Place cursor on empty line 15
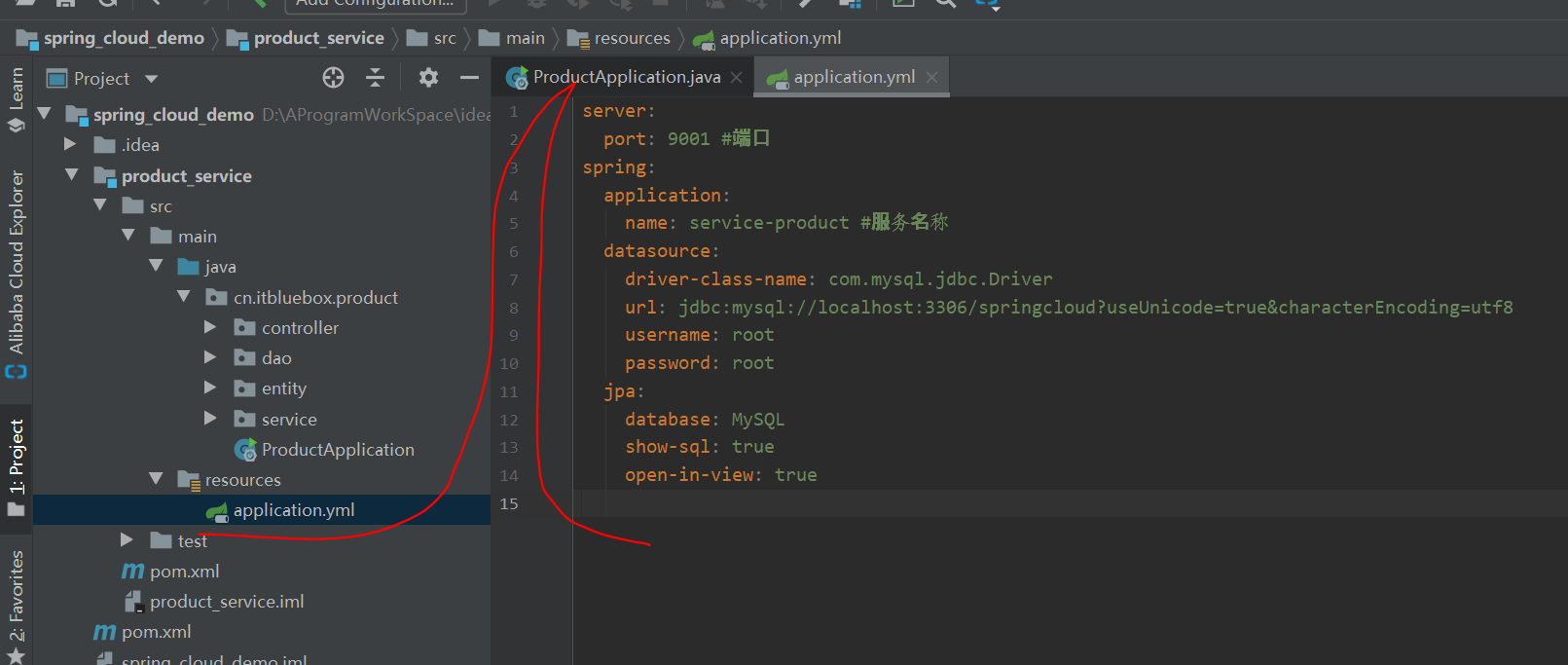Viewport: 1568px width, 665px height. tap(1070, 503)
